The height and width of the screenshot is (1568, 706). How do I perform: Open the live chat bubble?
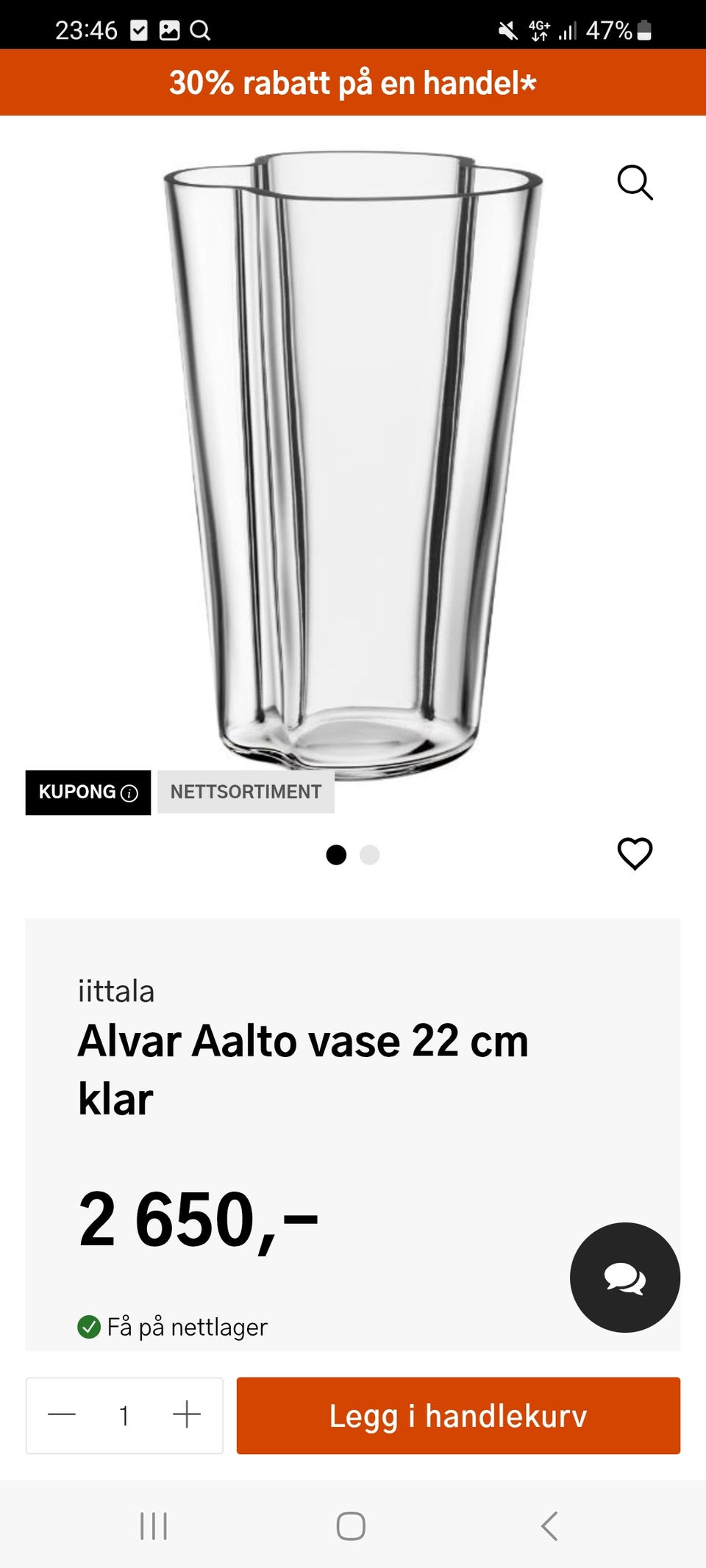[x=625, y=1278]
